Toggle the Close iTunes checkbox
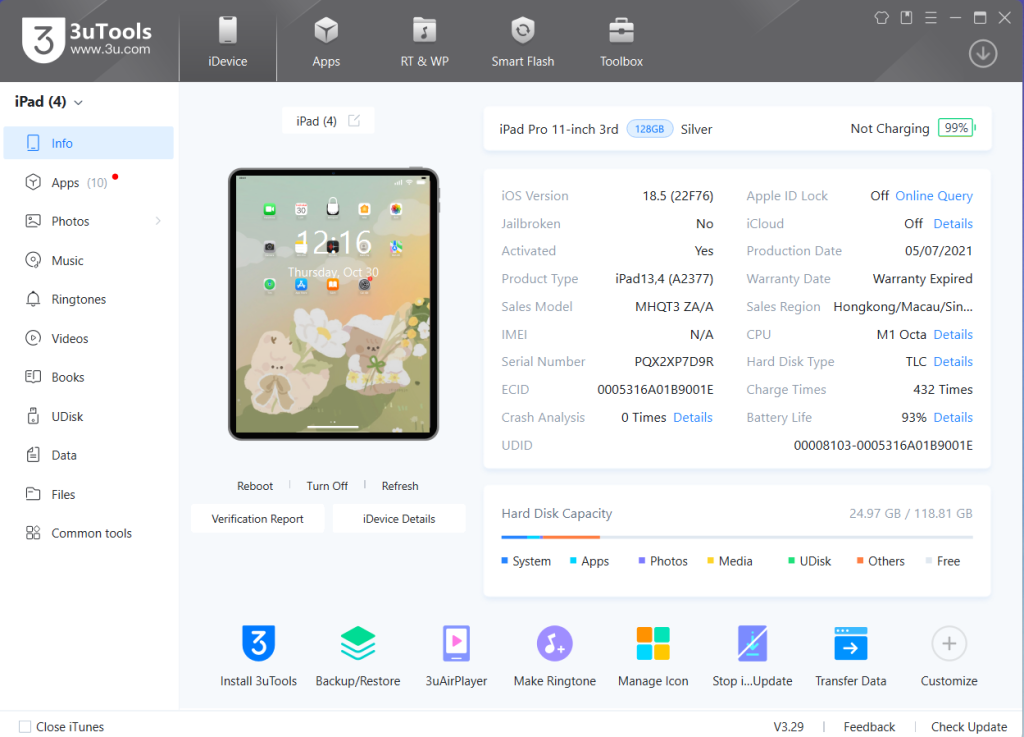 coord(25,727)
